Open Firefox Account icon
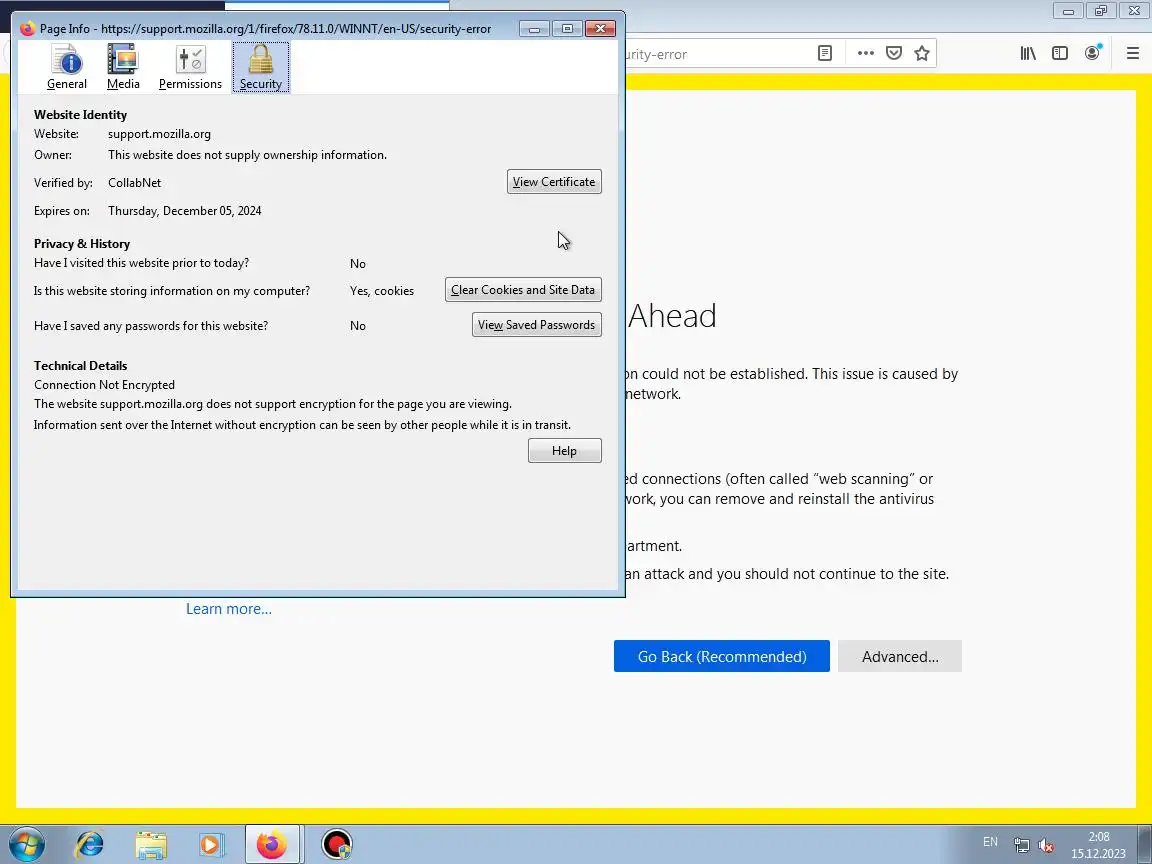Image resolution: width=1152 pixels, height=864 pixels. tap(1092, 53)
